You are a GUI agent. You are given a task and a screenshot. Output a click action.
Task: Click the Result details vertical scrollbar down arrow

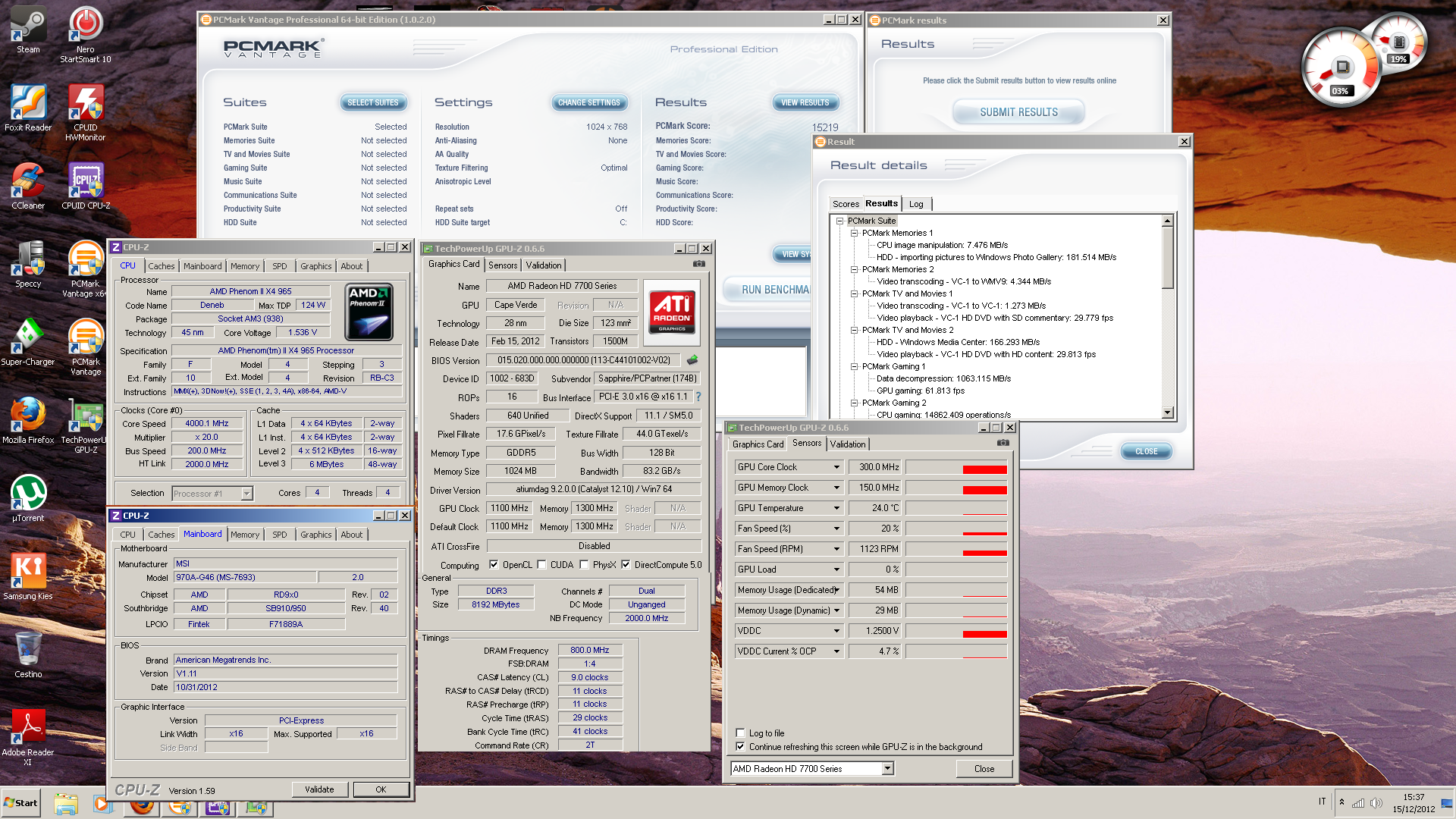click(x=1168, y=413)
